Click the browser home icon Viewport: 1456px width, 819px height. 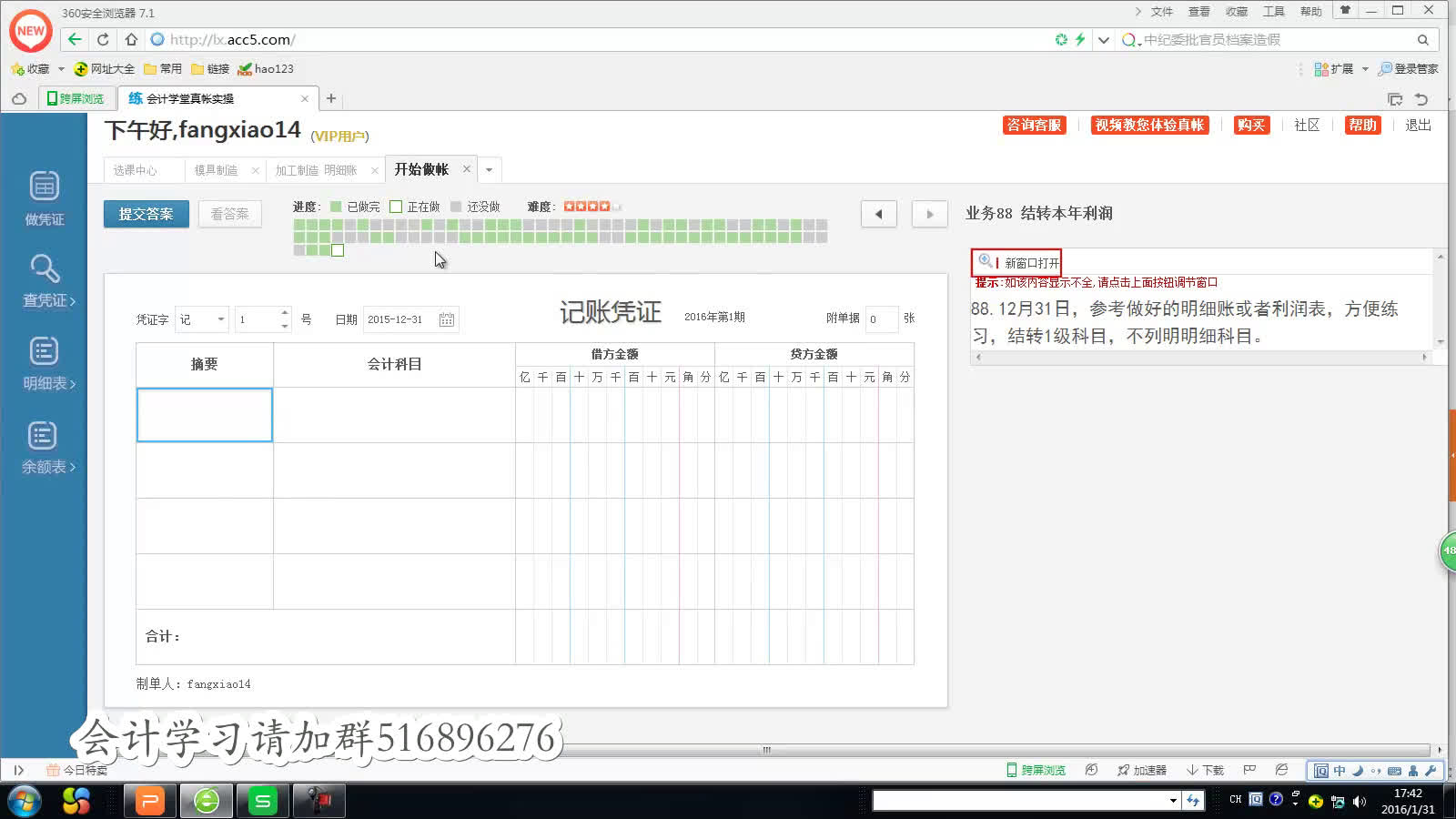(131, 39)
